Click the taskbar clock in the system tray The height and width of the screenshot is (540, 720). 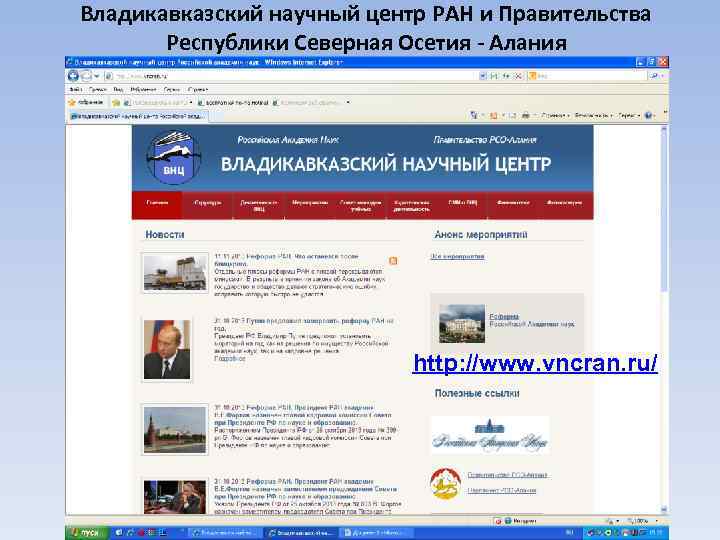(654, 533)
